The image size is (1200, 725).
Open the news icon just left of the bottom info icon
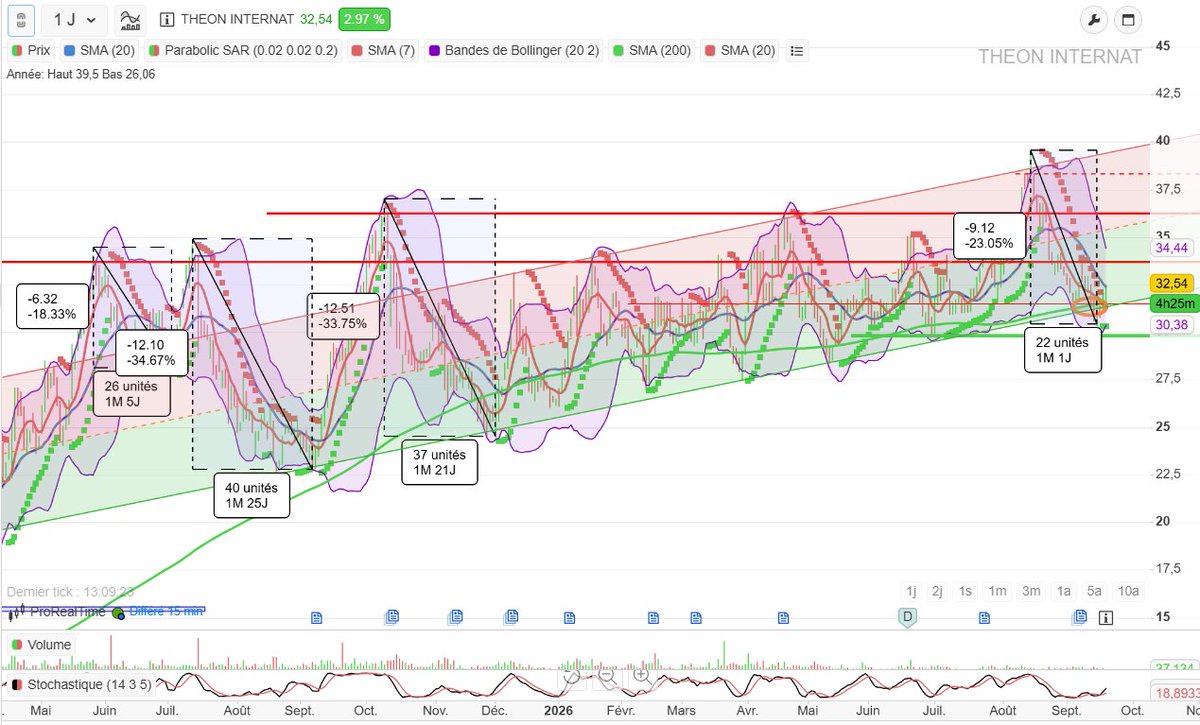click(1080, 618)
